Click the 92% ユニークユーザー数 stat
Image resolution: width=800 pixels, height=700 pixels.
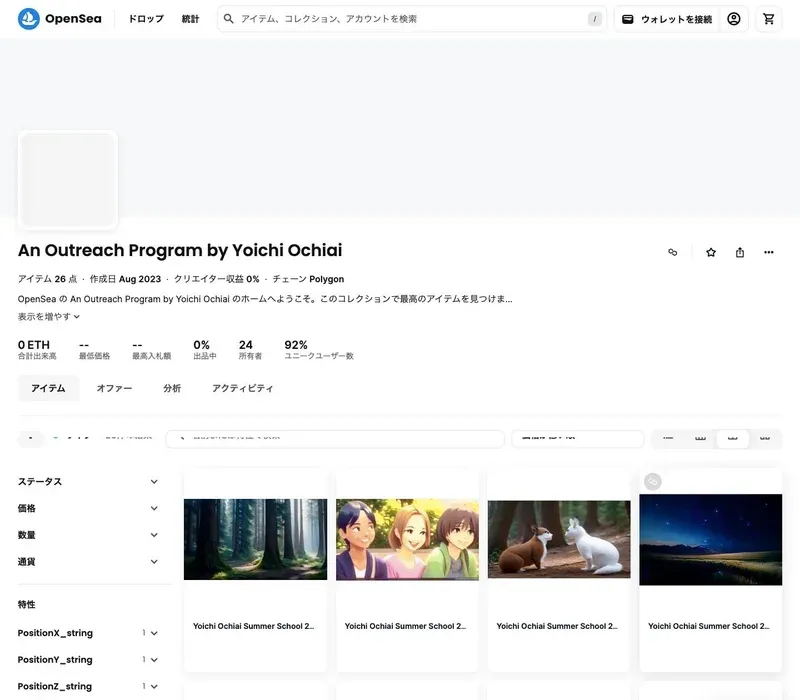click(319, 349)
